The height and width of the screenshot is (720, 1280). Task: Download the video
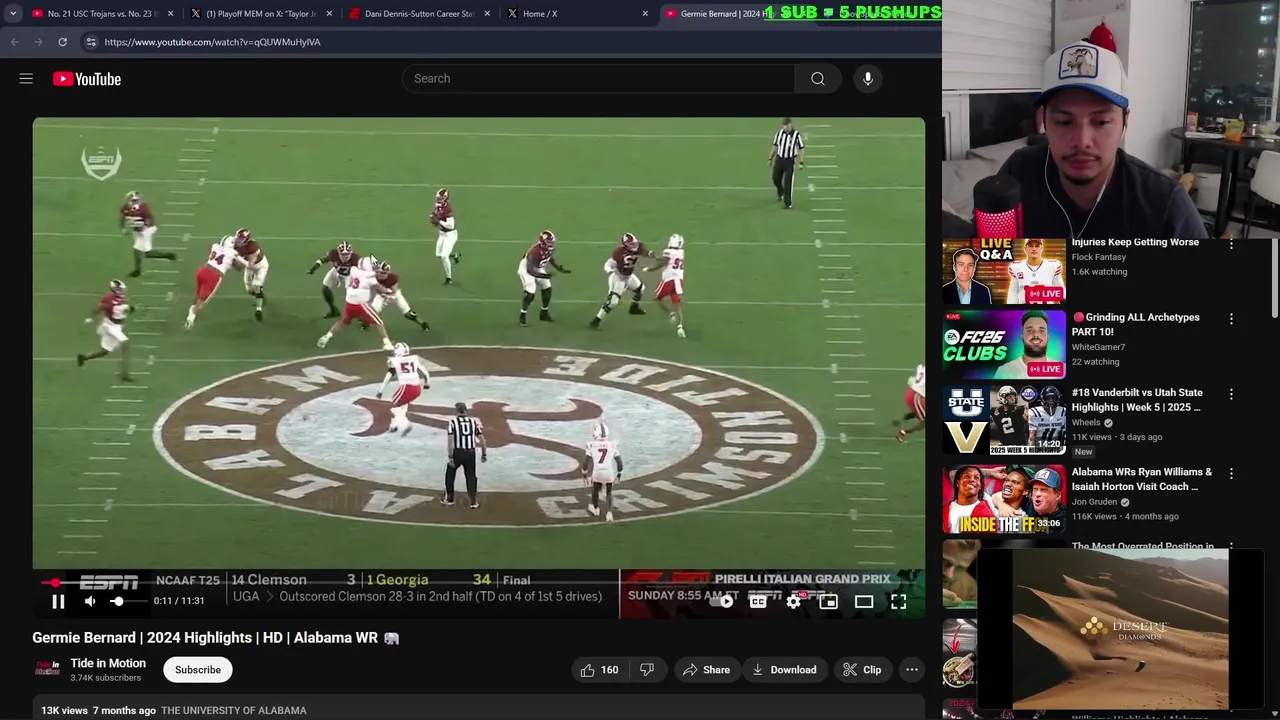point(785,670)
